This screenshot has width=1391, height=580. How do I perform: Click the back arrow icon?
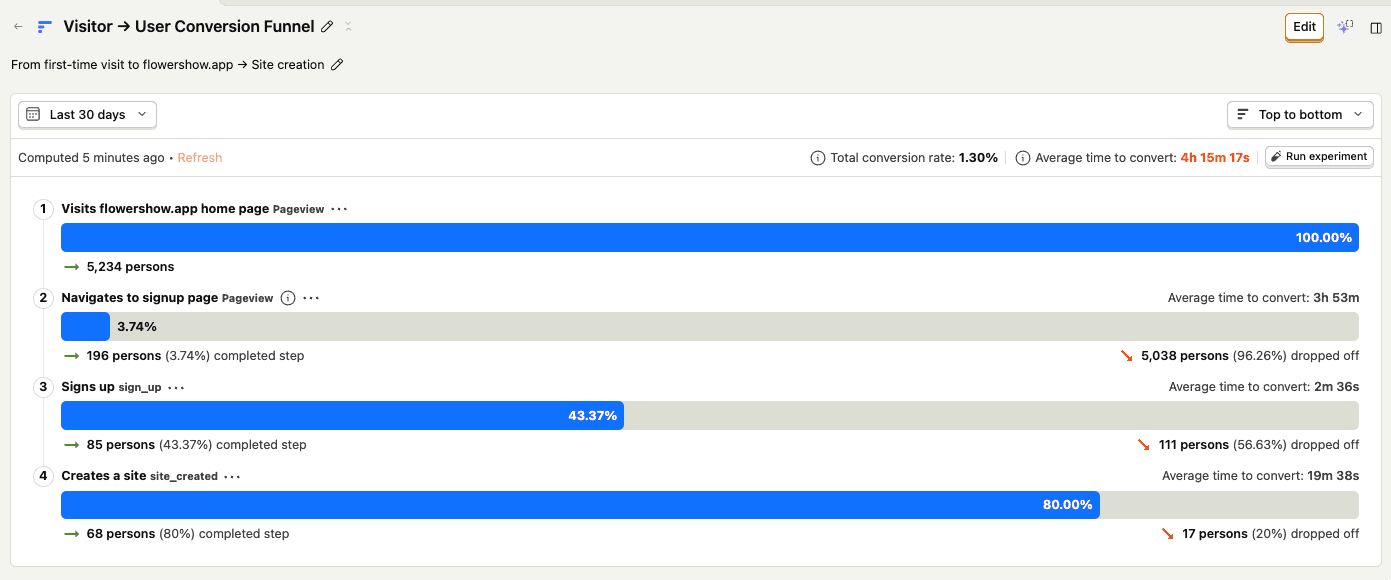pos(18,27)
